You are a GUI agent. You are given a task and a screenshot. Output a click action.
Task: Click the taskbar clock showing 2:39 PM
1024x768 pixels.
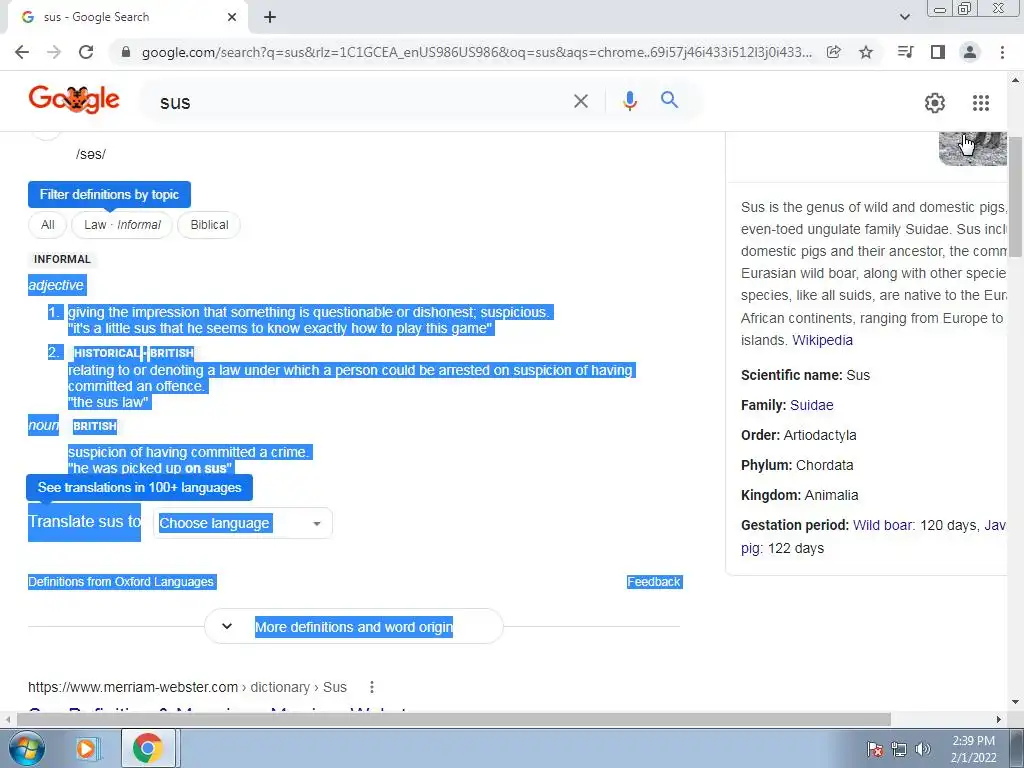click(973, 749)
